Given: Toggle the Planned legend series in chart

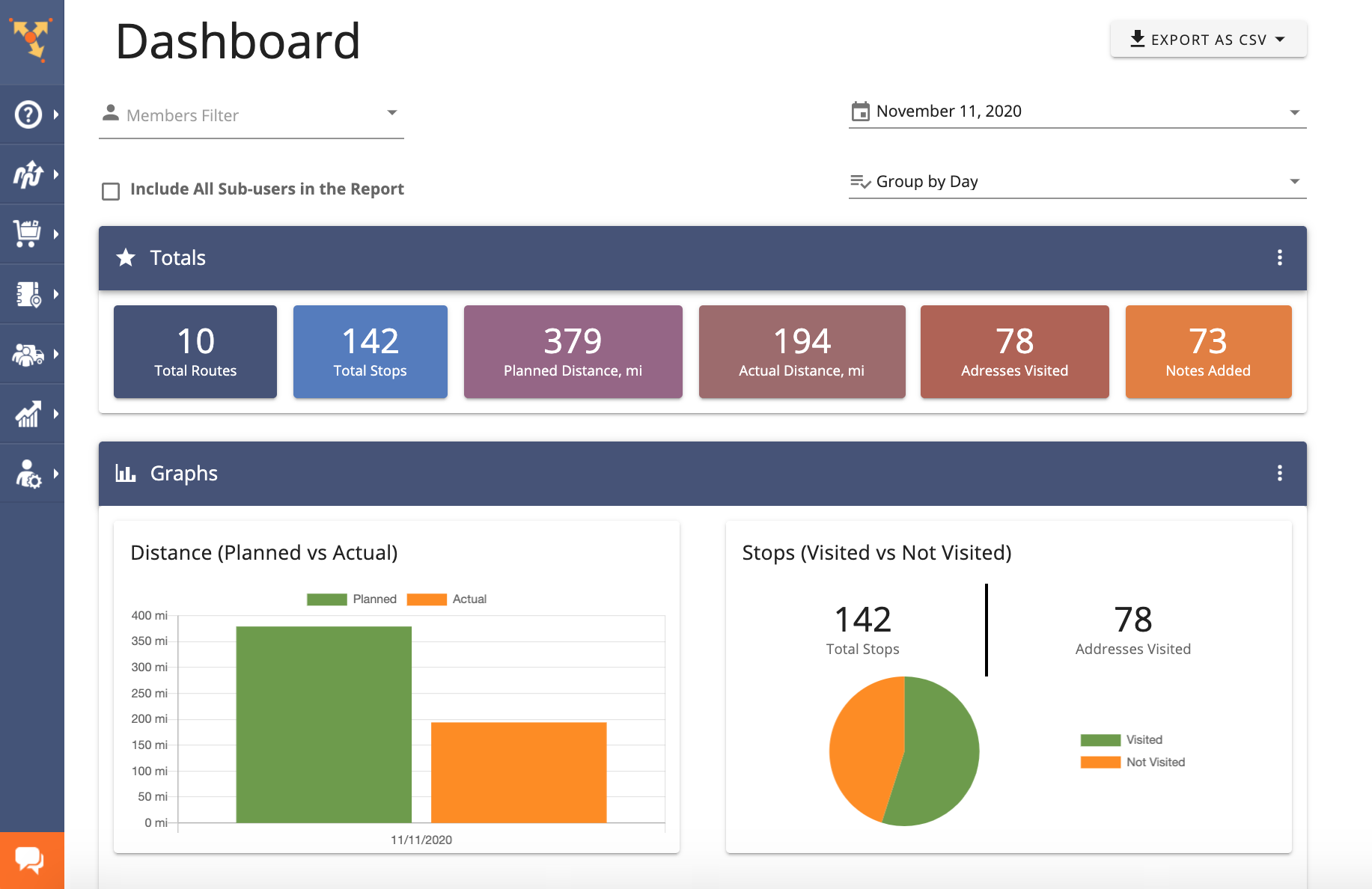Looking at the screenshot, I should (x=352, y=599).
